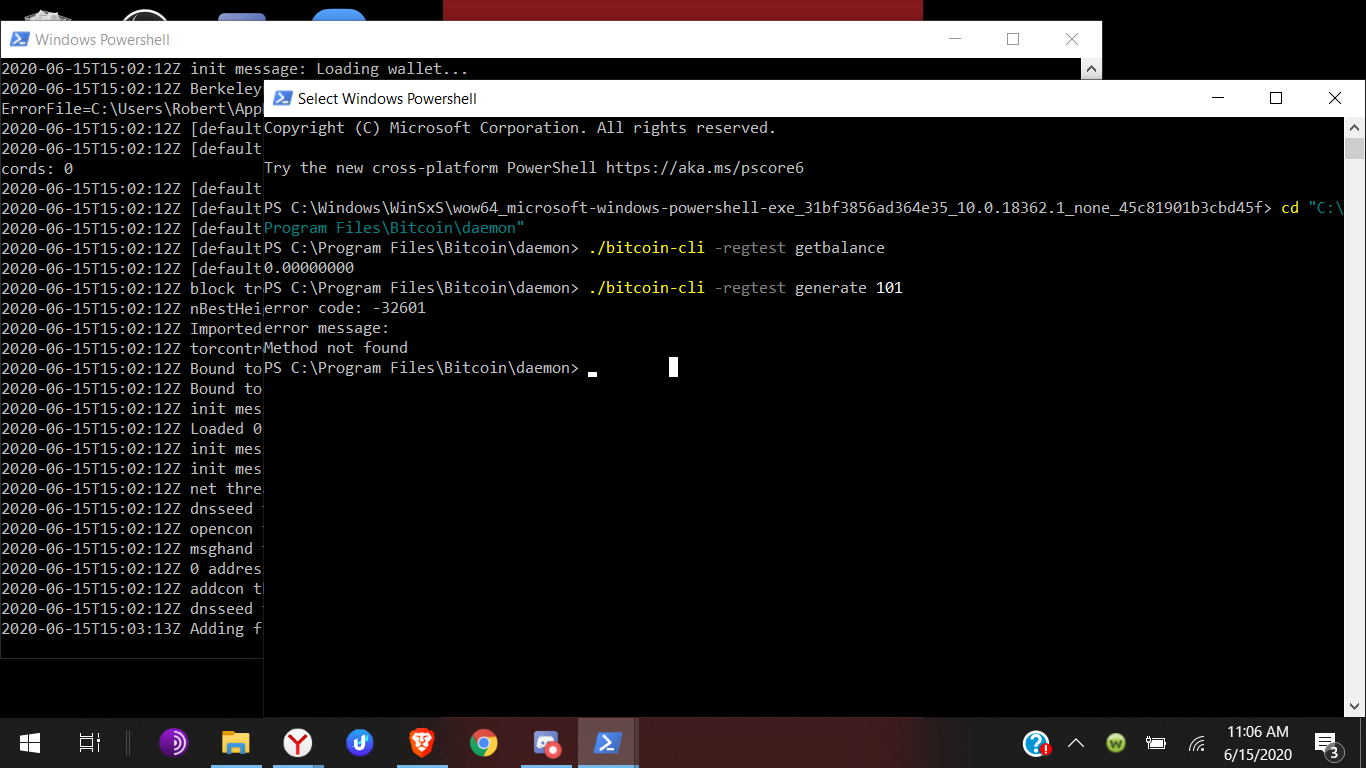The image size is (1366, 768).
Task: Click the 'cords: 0' log line
Action: (x=37, y=169)
